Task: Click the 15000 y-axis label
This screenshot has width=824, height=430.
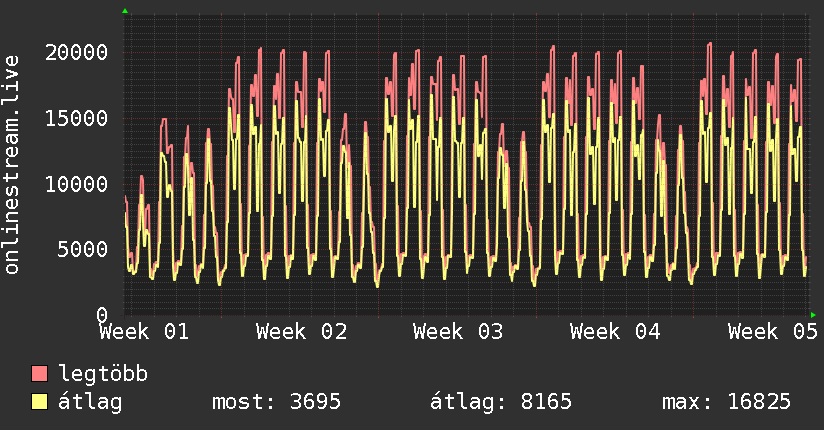Action: [x=77, y=118]
